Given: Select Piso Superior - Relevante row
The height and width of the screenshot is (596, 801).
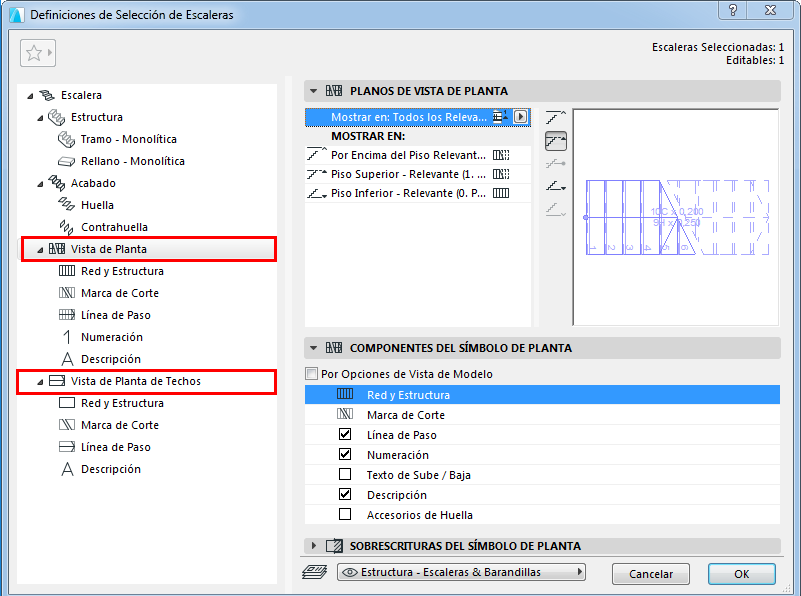Looking at the screenshot, I should (418, 174).
